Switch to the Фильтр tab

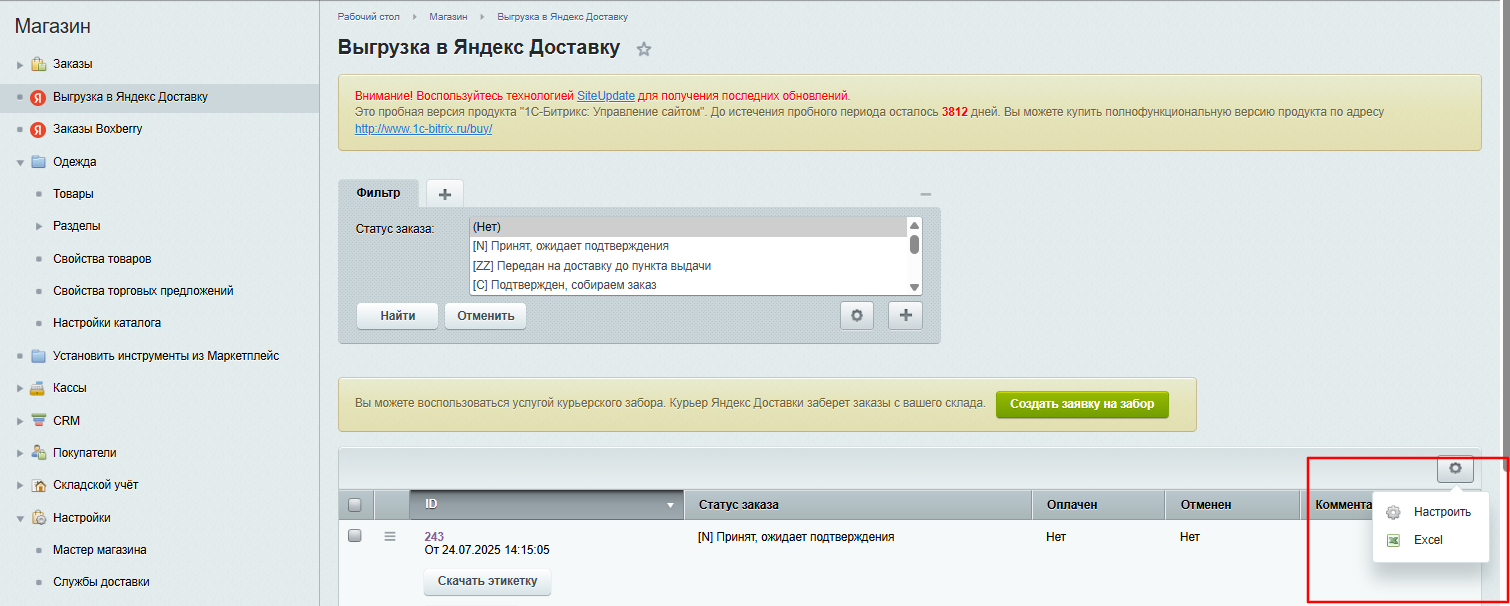(x=378, y=193)
